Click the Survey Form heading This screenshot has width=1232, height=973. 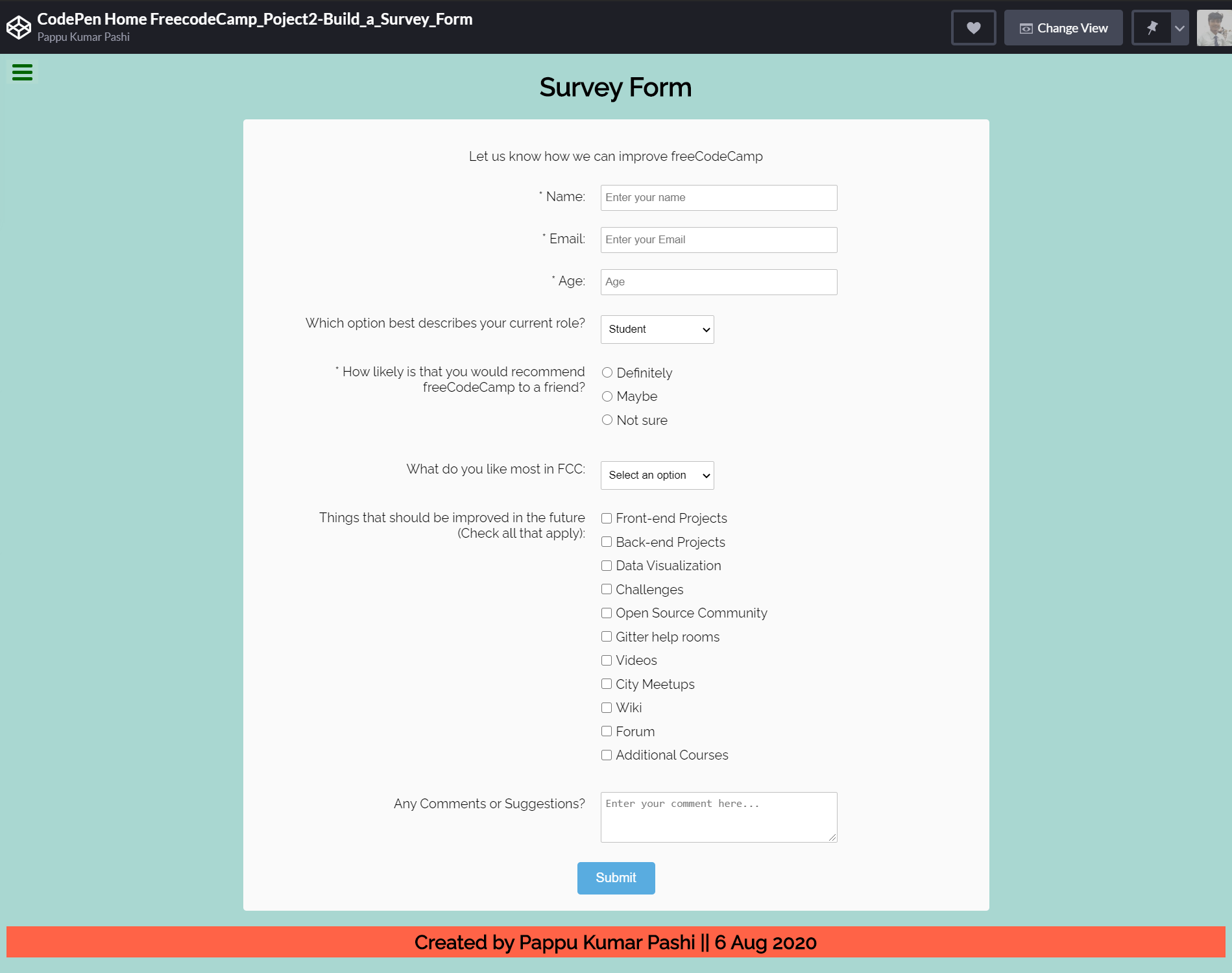pos(616,88)
